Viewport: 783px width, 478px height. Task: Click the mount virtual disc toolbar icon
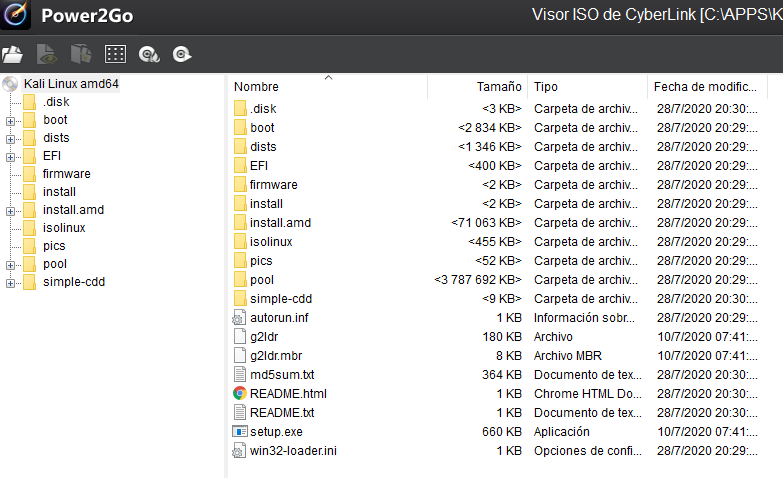click(182, 54)
